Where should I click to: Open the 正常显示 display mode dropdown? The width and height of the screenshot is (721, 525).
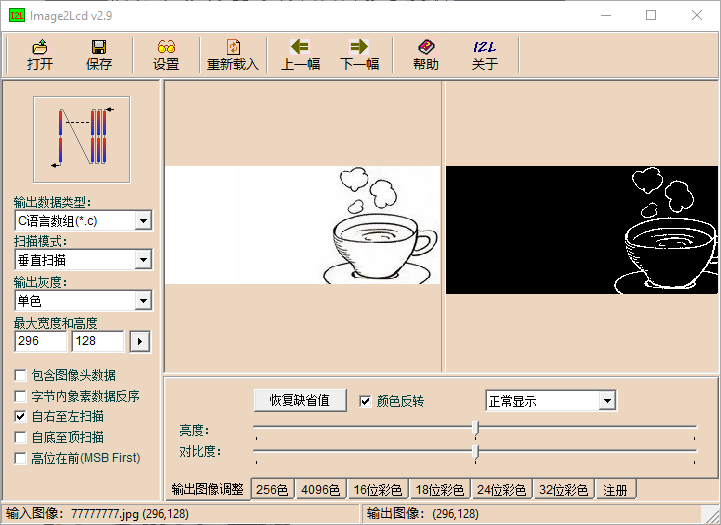click(607, 401)
